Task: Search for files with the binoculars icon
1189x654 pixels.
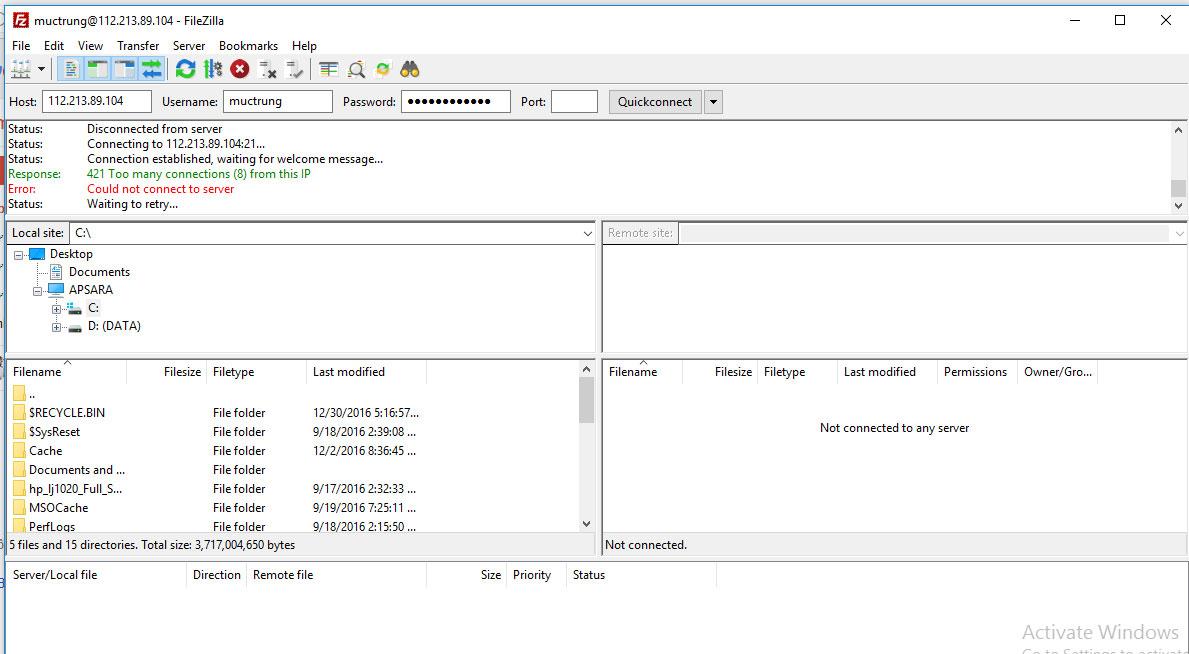Action: pos(410,70)
